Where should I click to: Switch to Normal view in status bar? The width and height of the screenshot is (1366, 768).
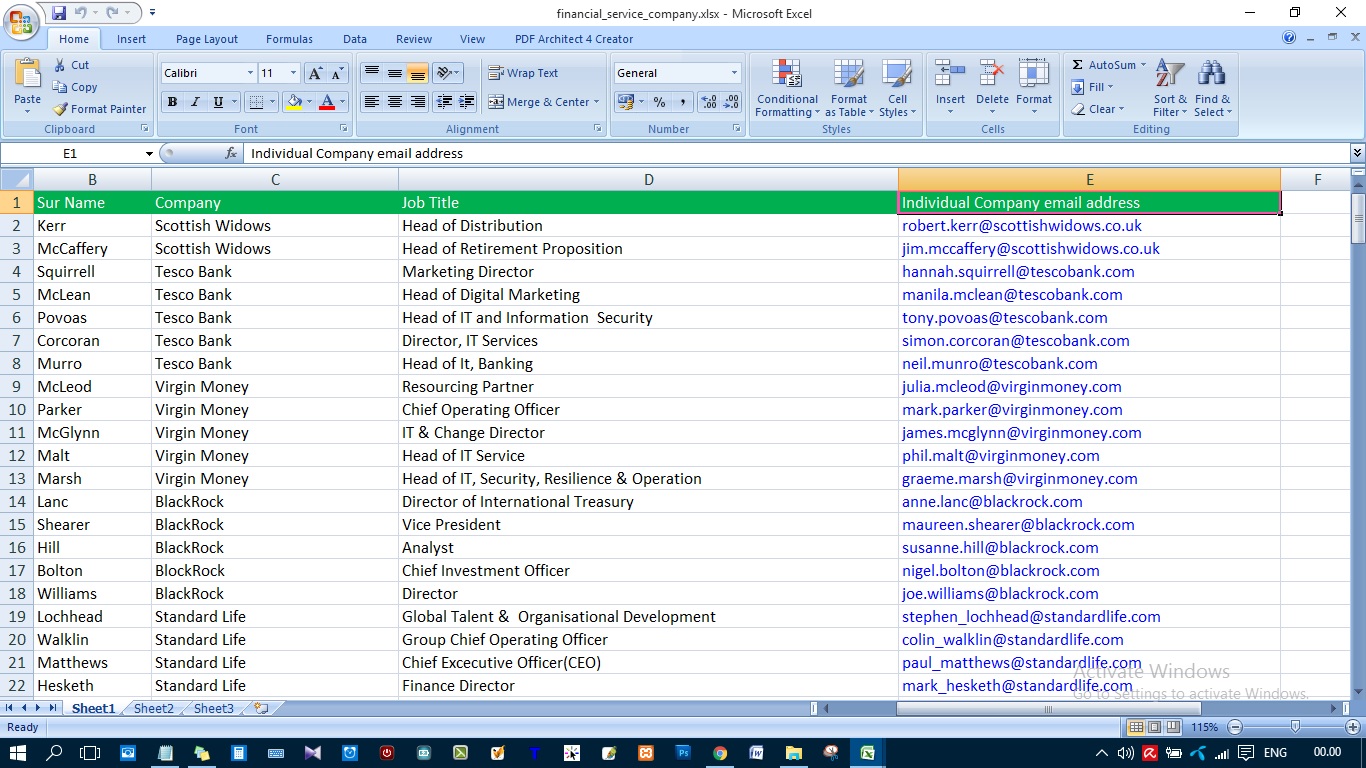1136,727
